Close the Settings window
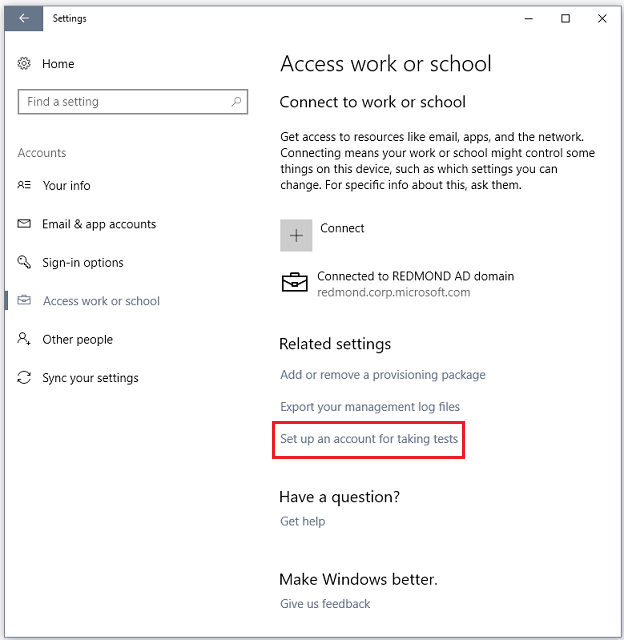624x640 pixels. (x=602, y=18)
